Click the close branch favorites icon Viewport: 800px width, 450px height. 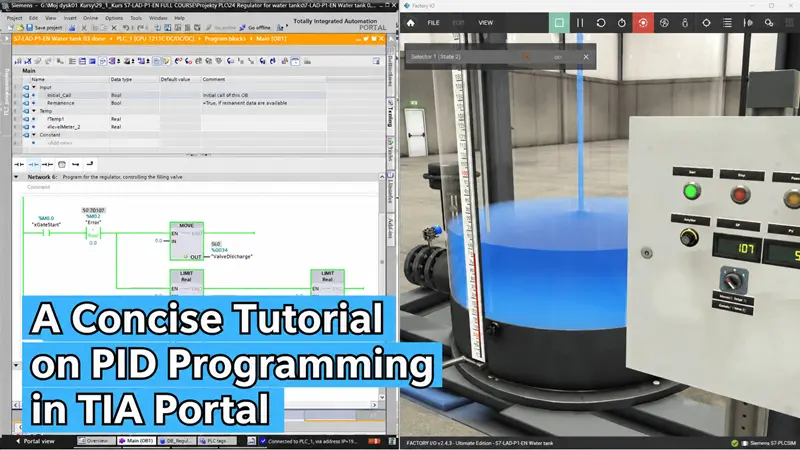point(90,164)
